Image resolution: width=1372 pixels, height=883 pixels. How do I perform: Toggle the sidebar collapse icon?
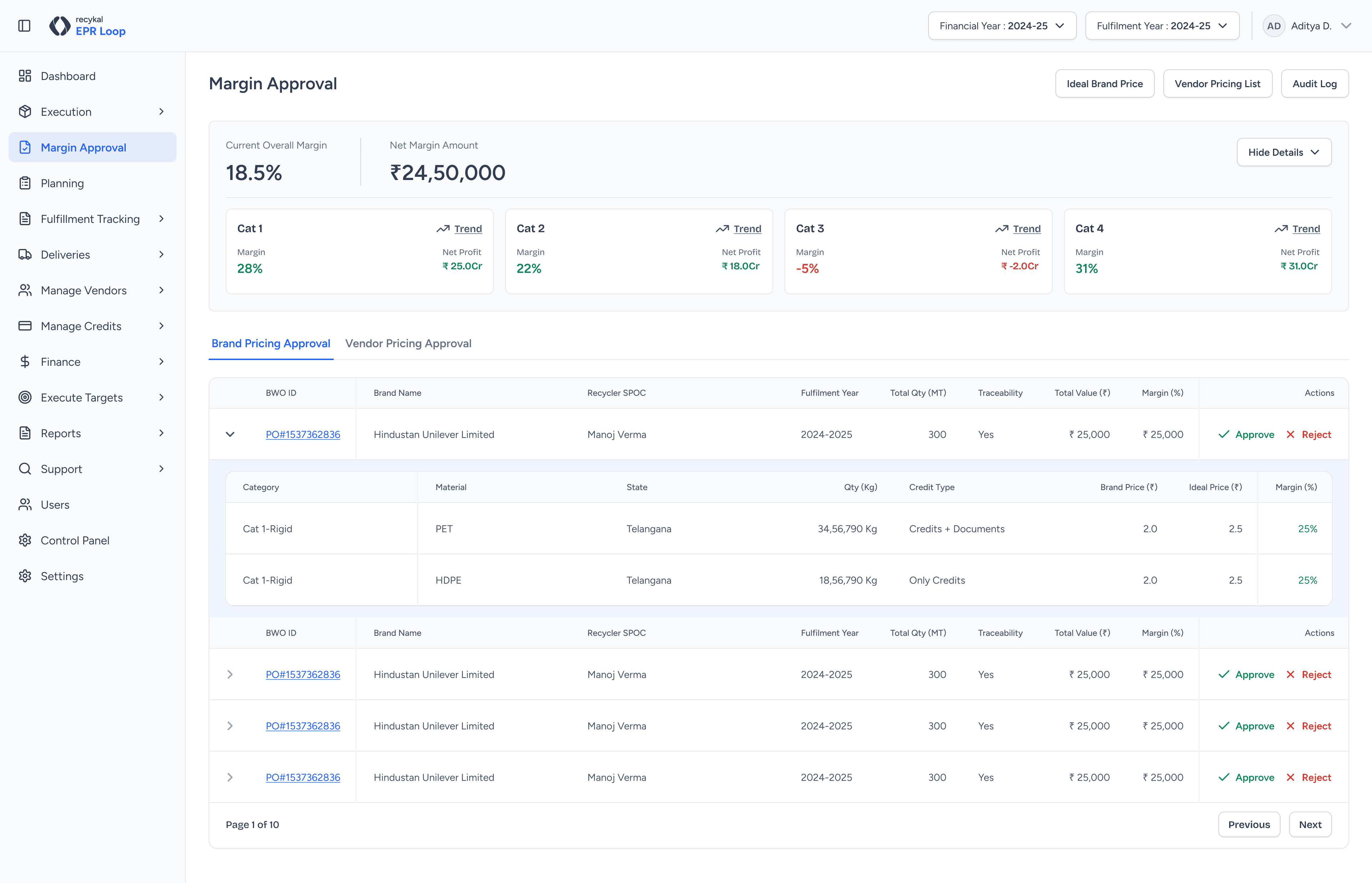click(24, 26)
